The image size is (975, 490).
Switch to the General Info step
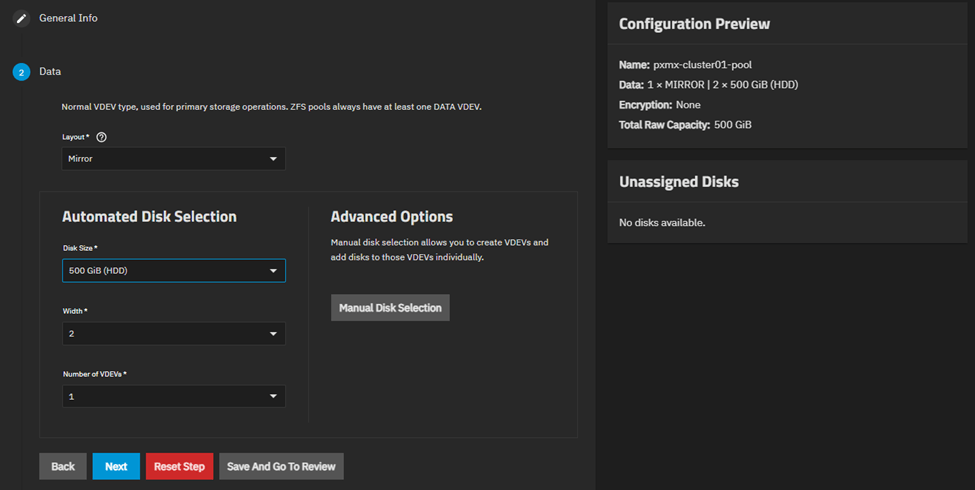click(x=68, y=18)
